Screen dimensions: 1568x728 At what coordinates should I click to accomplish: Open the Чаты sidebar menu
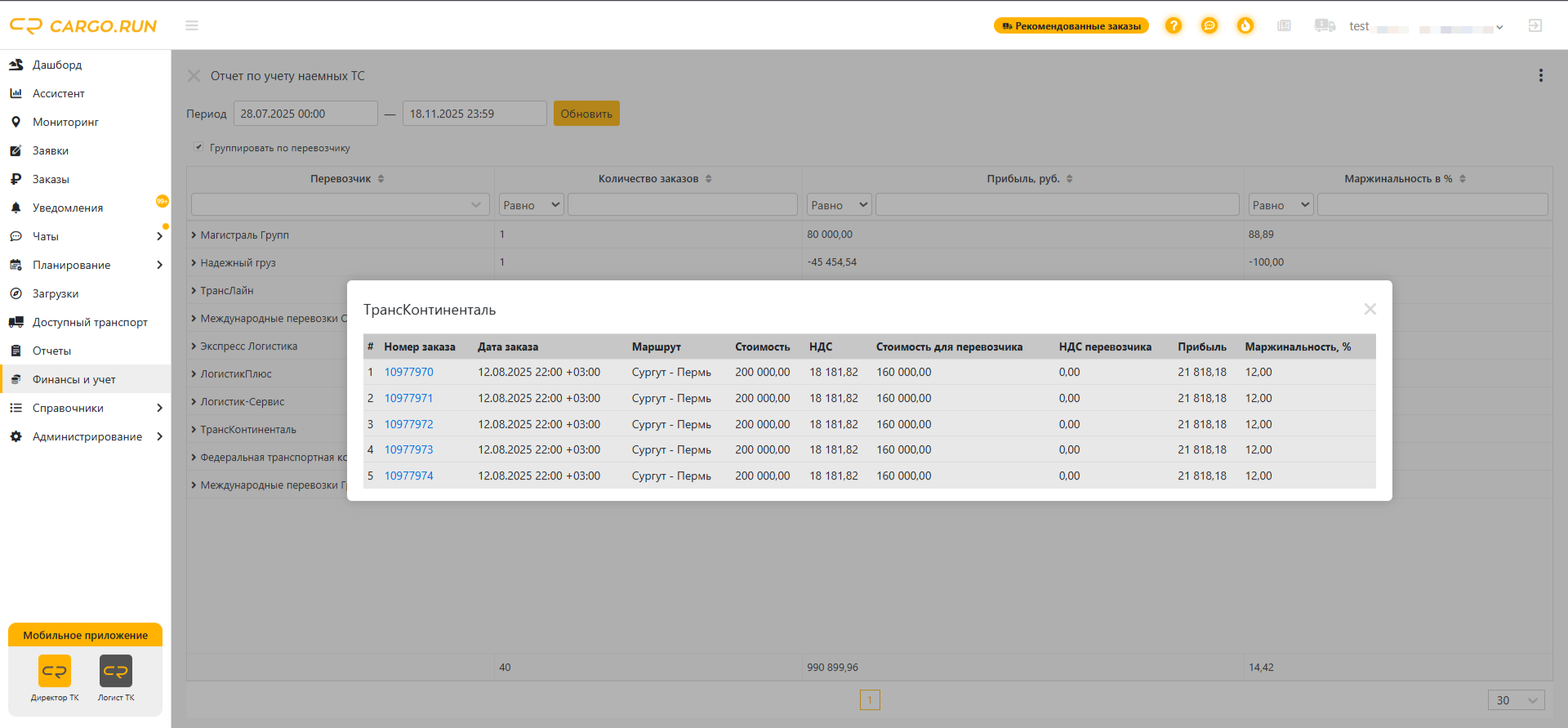86,236
